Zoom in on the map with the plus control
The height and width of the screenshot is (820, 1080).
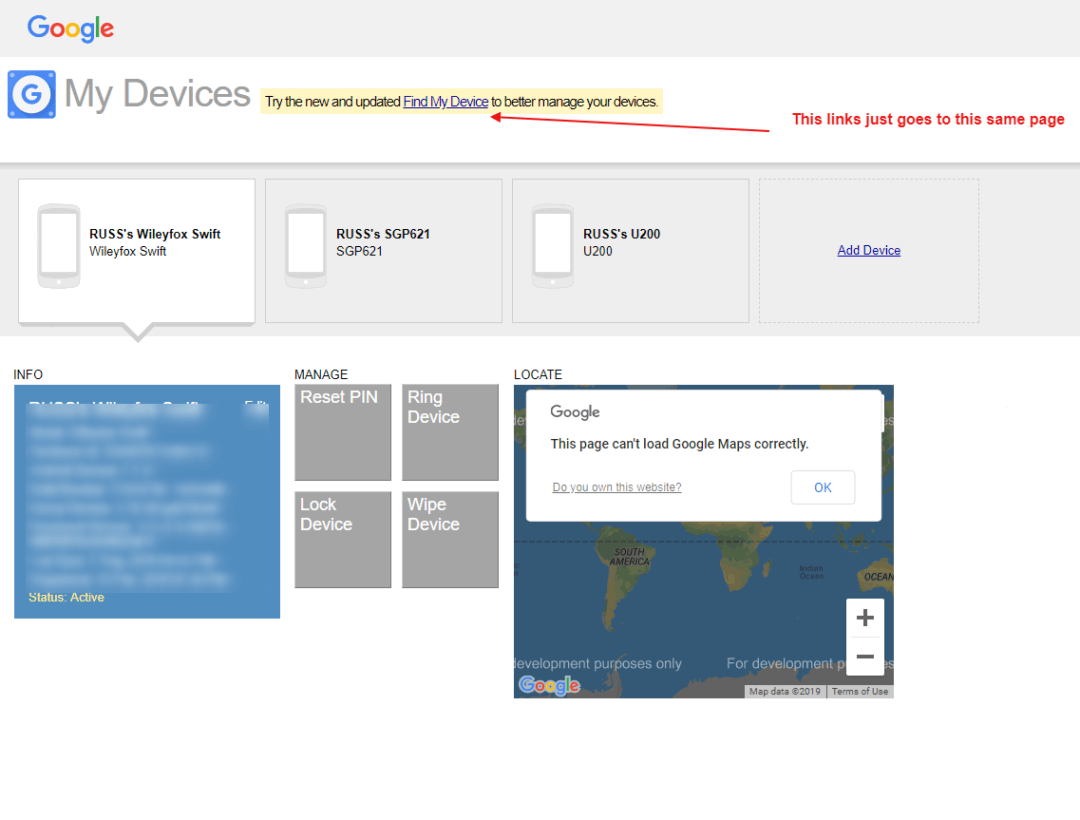[x=864, y=617]
